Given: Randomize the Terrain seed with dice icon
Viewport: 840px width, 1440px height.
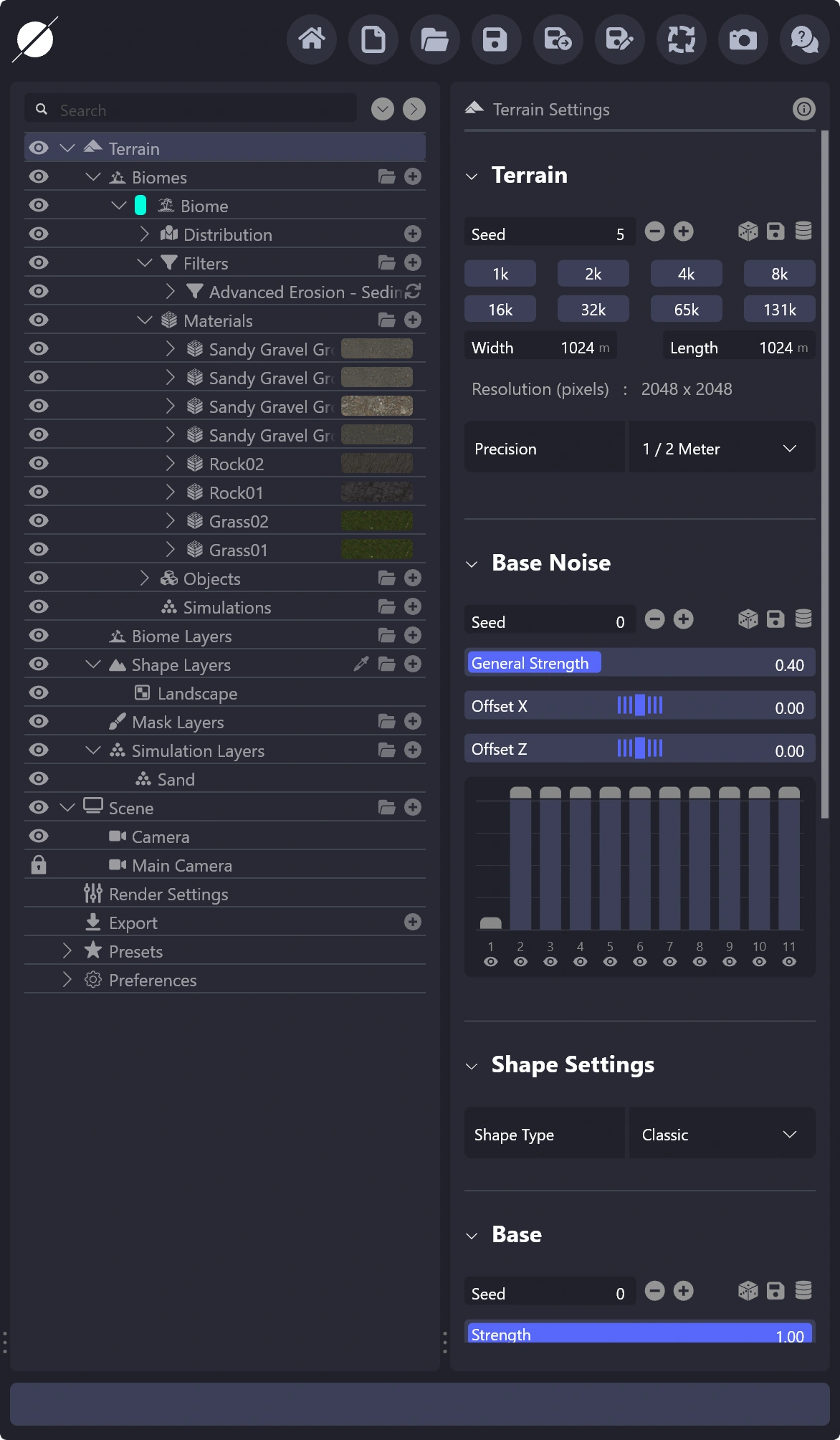Looking at the screenshot, I should click(748, 232).
